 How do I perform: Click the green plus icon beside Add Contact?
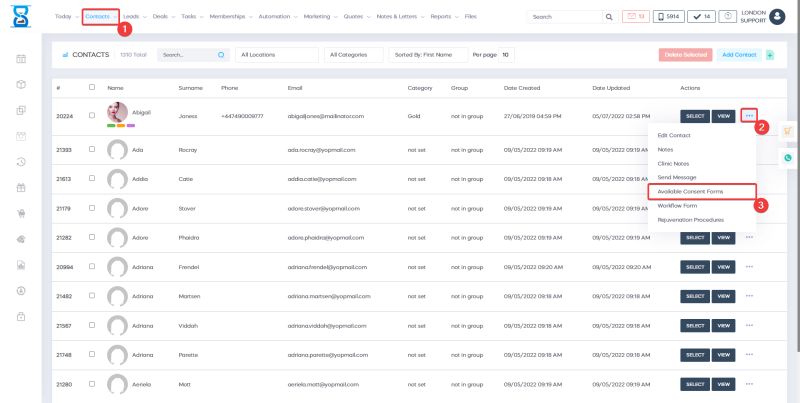pos(770,55)
